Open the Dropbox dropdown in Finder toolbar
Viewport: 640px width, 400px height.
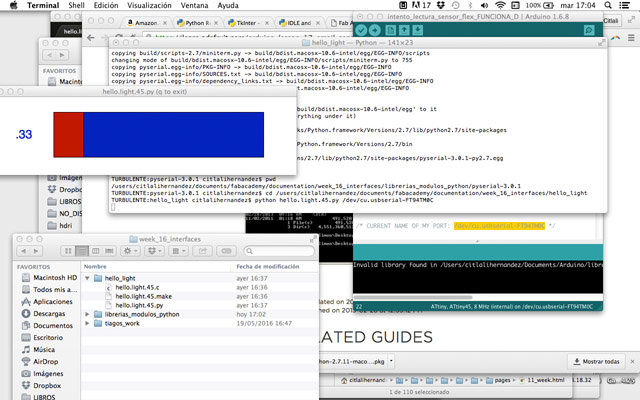[x=154, y=251]
